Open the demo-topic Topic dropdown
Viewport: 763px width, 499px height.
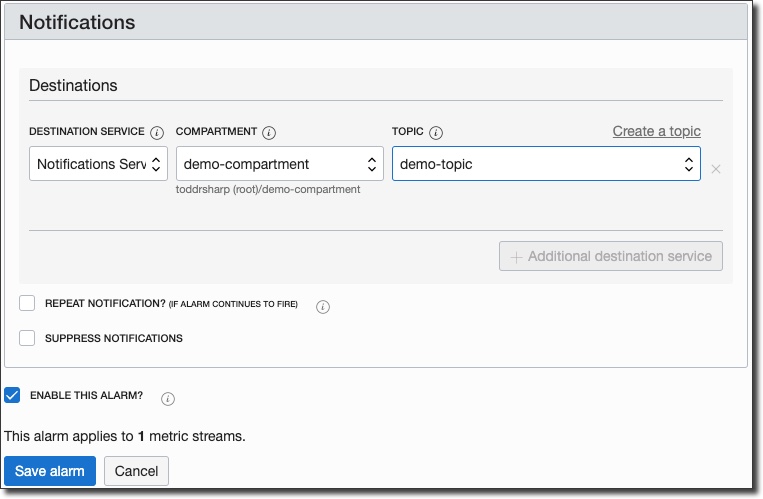(x=546, y=164)
